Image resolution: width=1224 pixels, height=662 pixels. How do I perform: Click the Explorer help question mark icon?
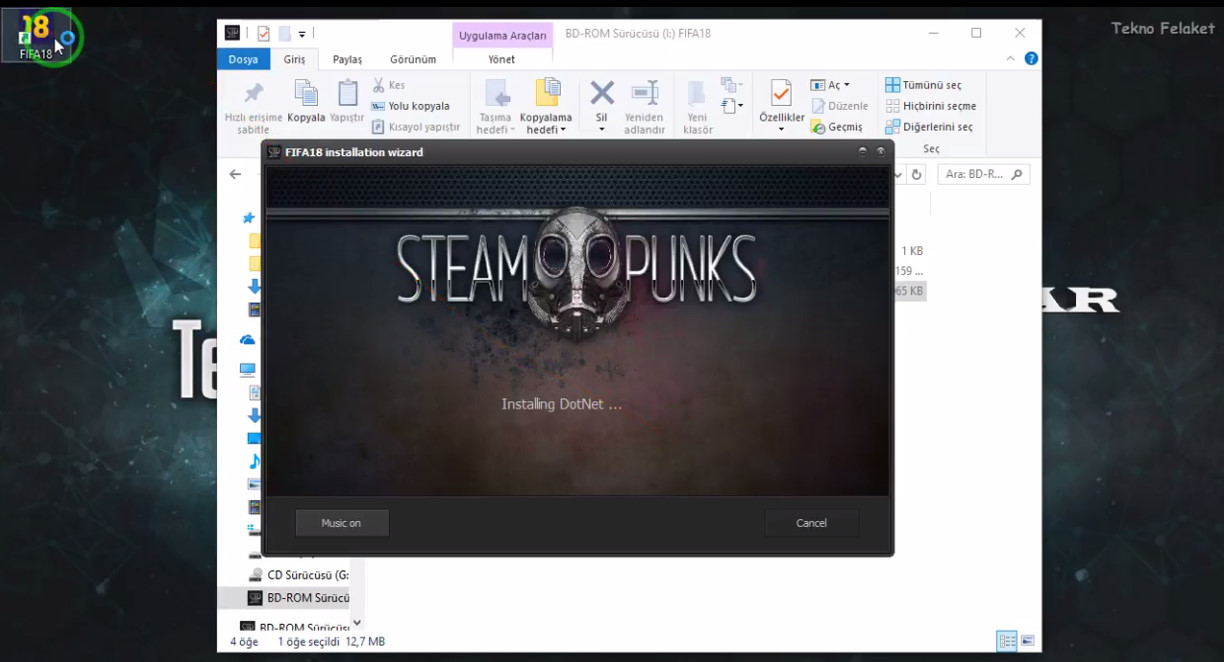(1031, 59)
